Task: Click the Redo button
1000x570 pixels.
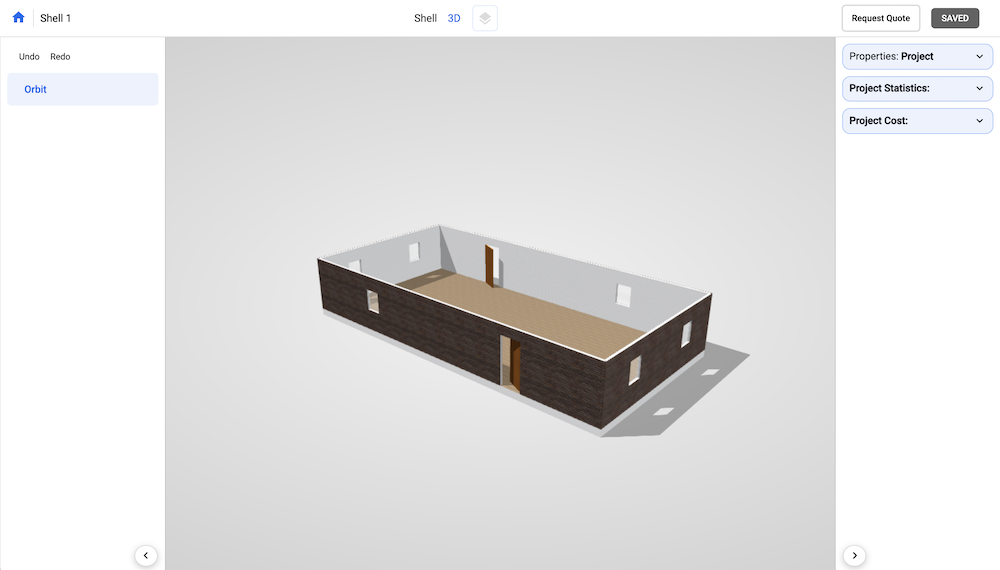Action: click(60, 57)
